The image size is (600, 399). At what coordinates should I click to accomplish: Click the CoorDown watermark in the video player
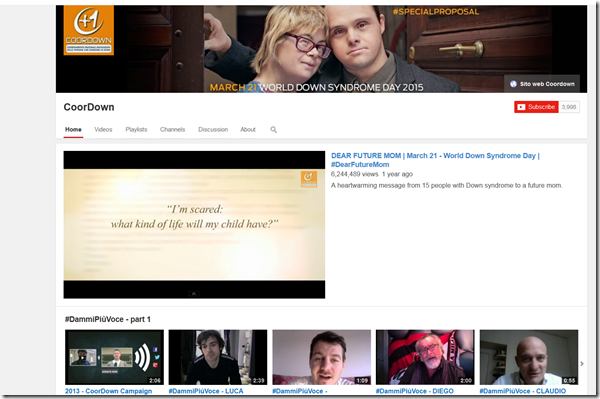pos(309,179)
